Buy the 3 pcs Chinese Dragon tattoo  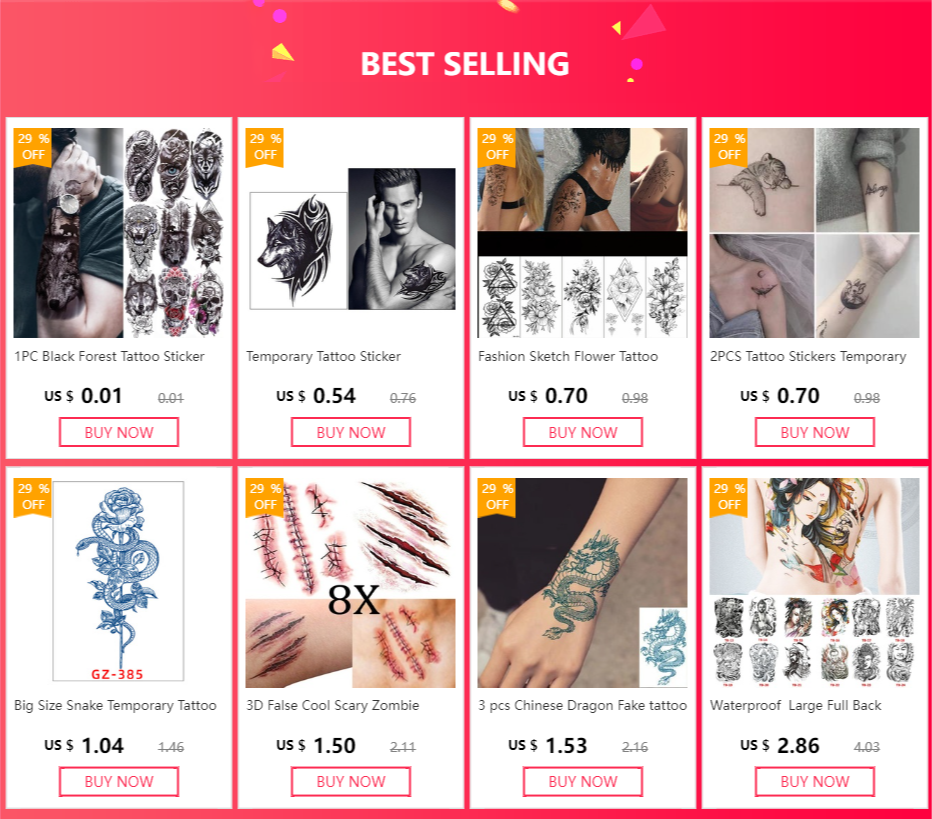[582, 782]
